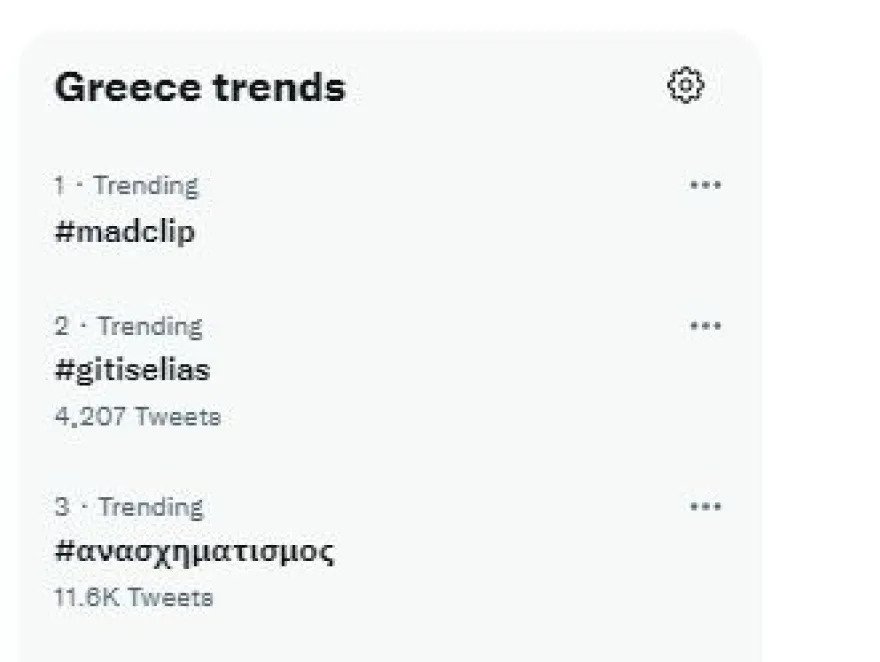The height and width of the screenshot is (662, 880).
Task: Open the trends settings gear icon
Action: point(685,86)
